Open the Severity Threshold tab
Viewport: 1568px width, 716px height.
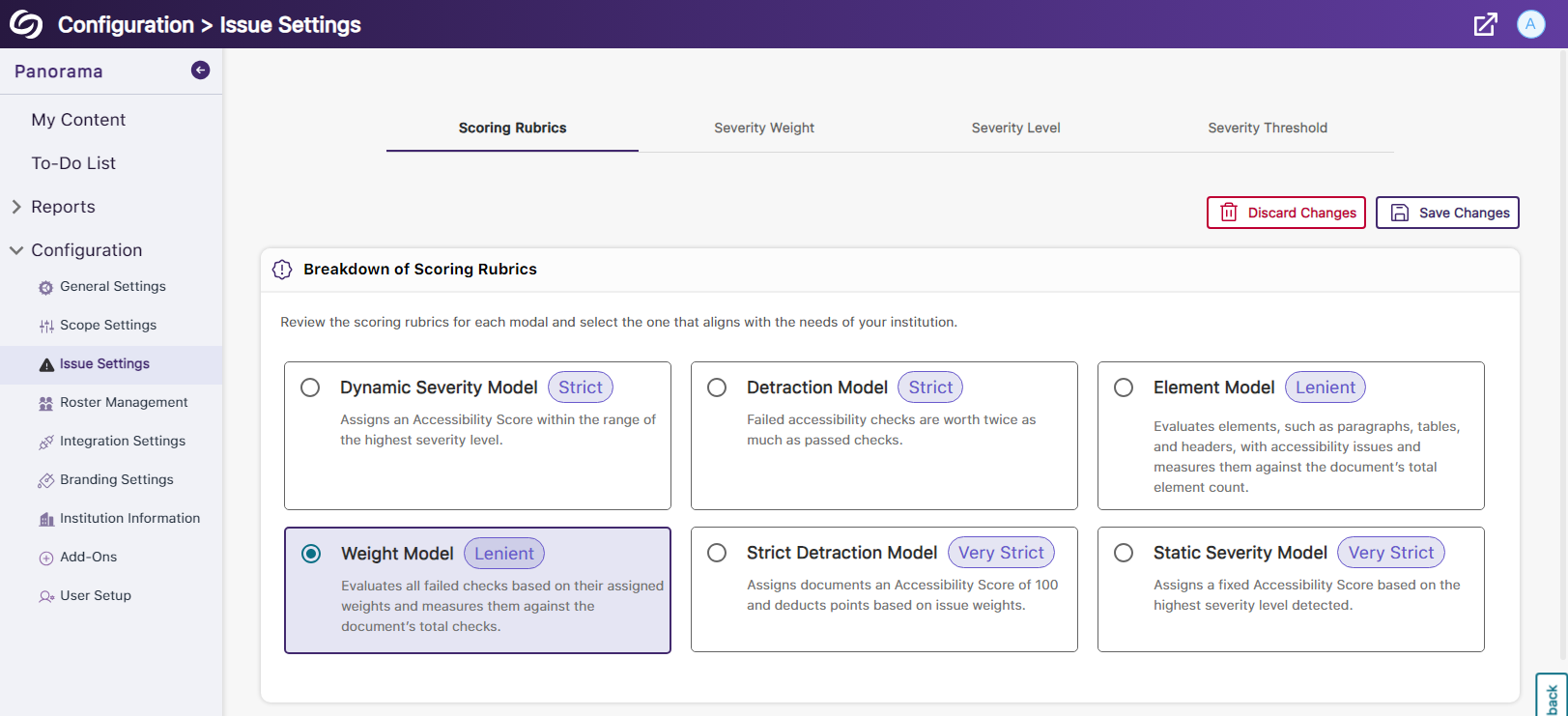click(x=1267, y=128)
